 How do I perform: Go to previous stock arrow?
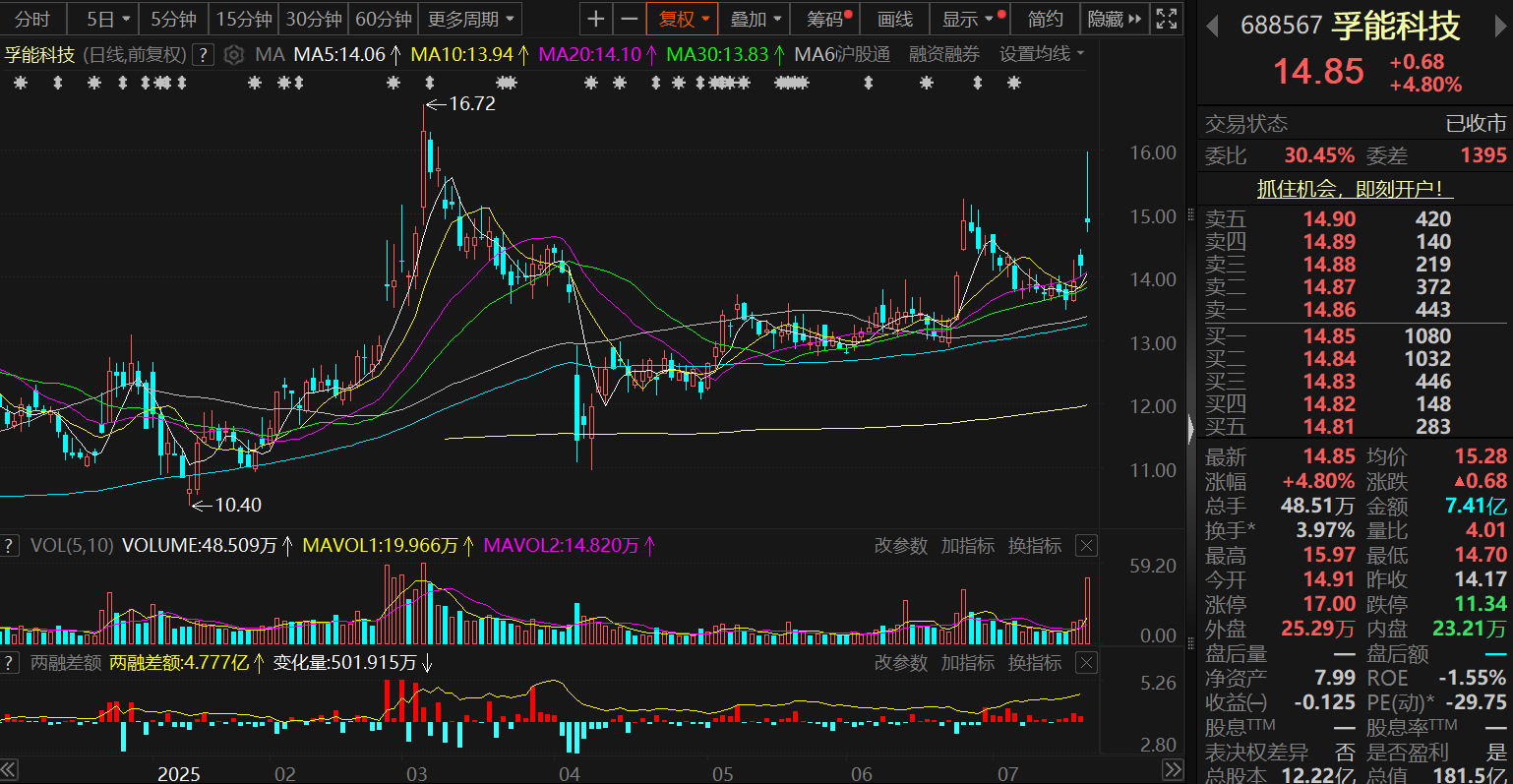(1213, 27)
